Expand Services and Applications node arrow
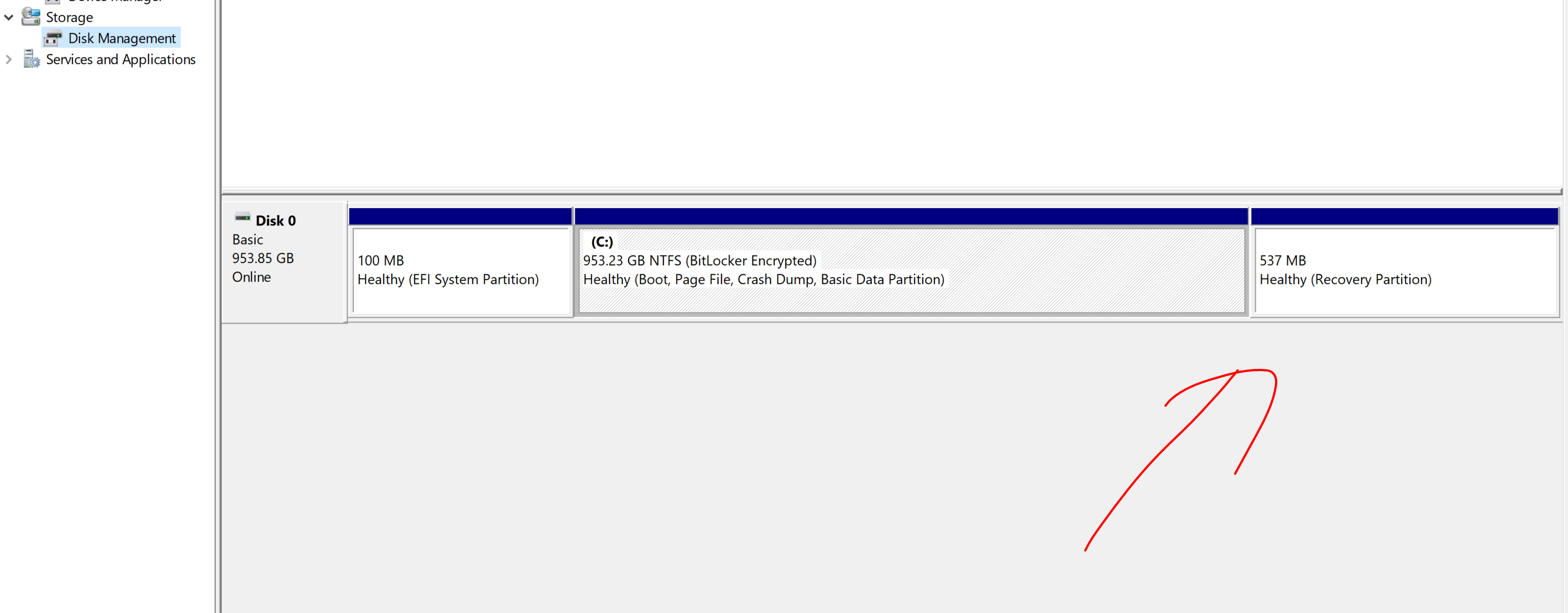 [x=8, y=59]
